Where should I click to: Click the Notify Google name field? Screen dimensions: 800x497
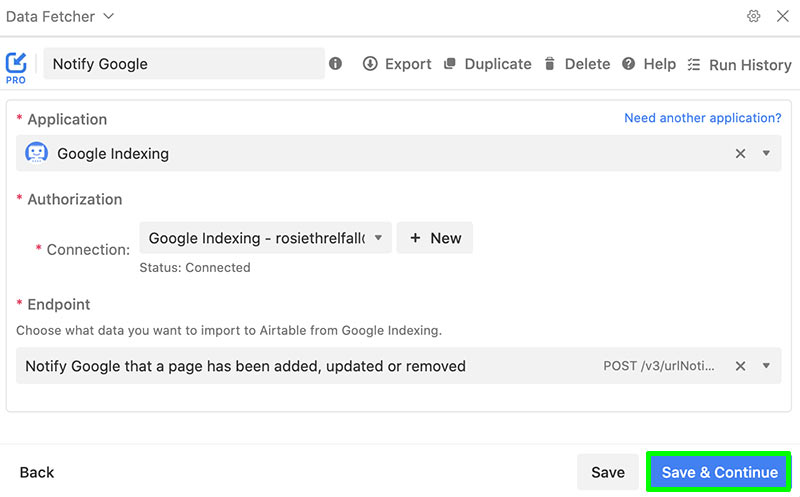[x=184, y=64]
